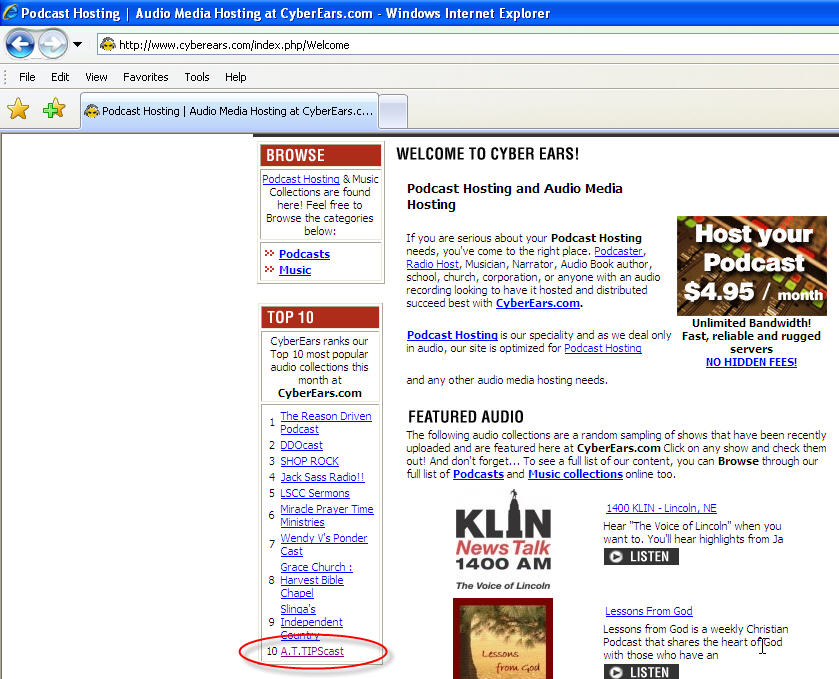839x679 pixels.
Task: Click the Favorites star icon
Action: click(19, 110)
